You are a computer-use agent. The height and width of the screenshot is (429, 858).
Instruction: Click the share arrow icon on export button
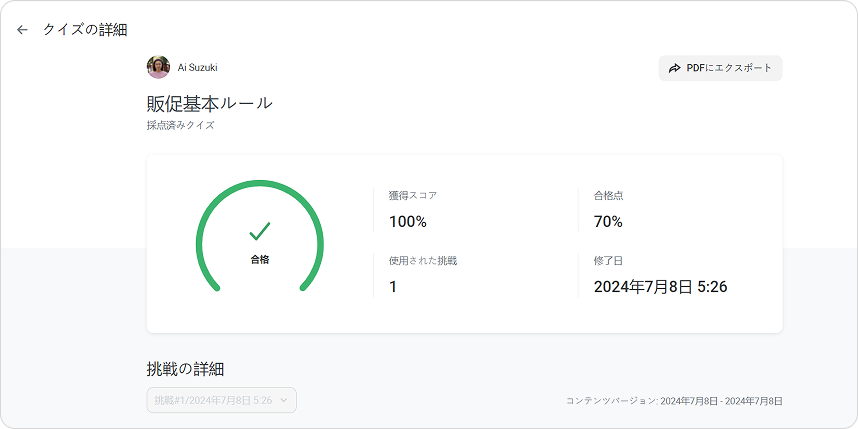(x=675, y=68)
